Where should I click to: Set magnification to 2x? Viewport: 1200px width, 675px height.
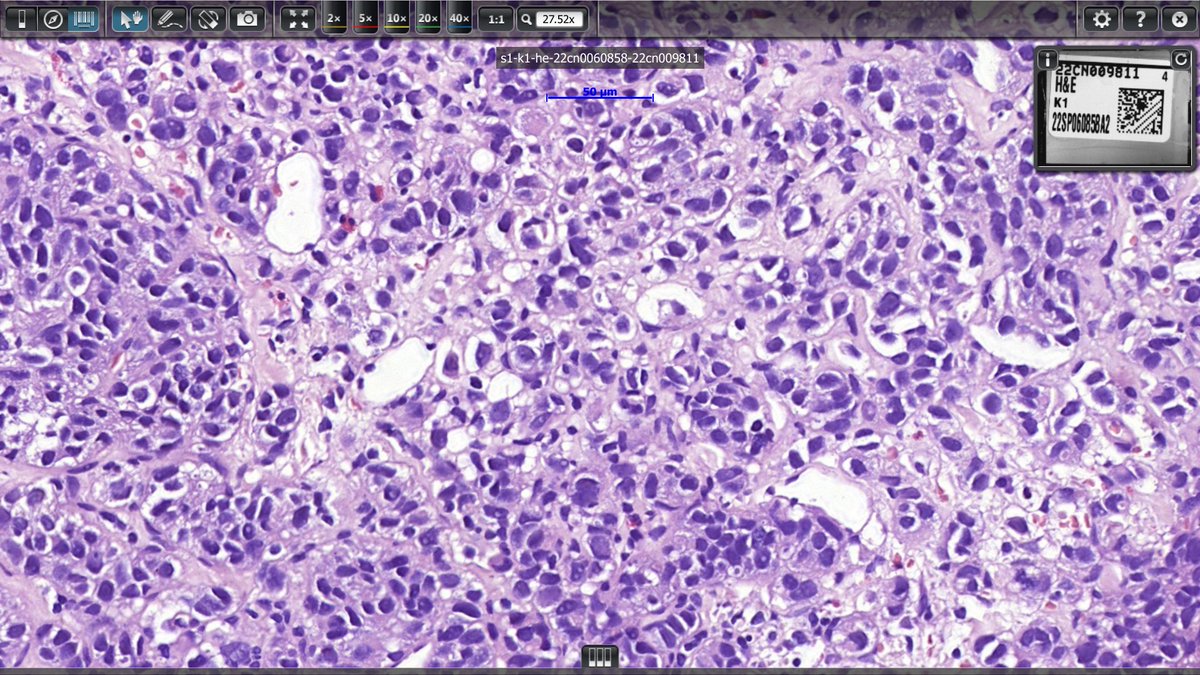(335, 19)
